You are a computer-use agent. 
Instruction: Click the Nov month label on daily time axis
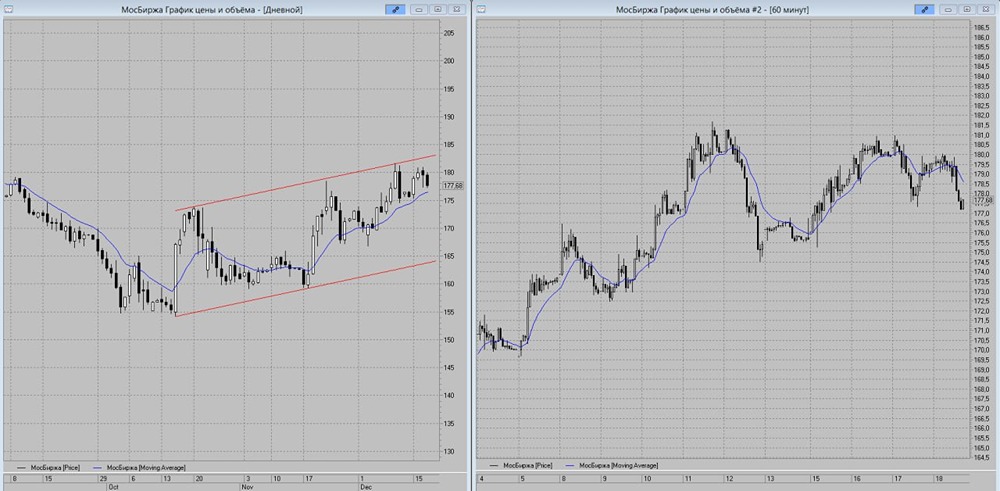pos(247,486)
